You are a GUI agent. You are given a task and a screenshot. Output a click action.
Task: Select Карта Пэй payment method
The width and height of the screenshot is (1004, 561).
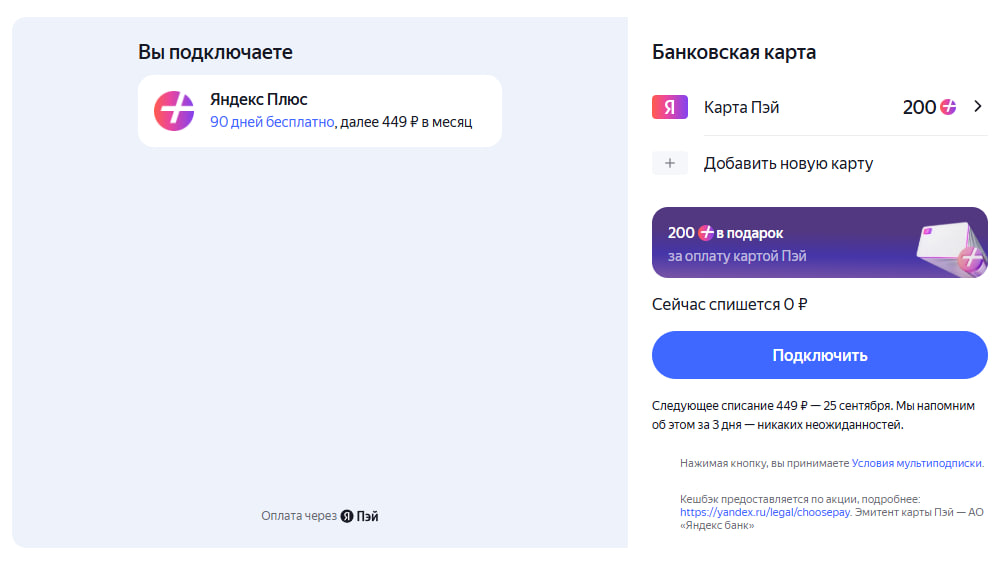coord(820,107)
